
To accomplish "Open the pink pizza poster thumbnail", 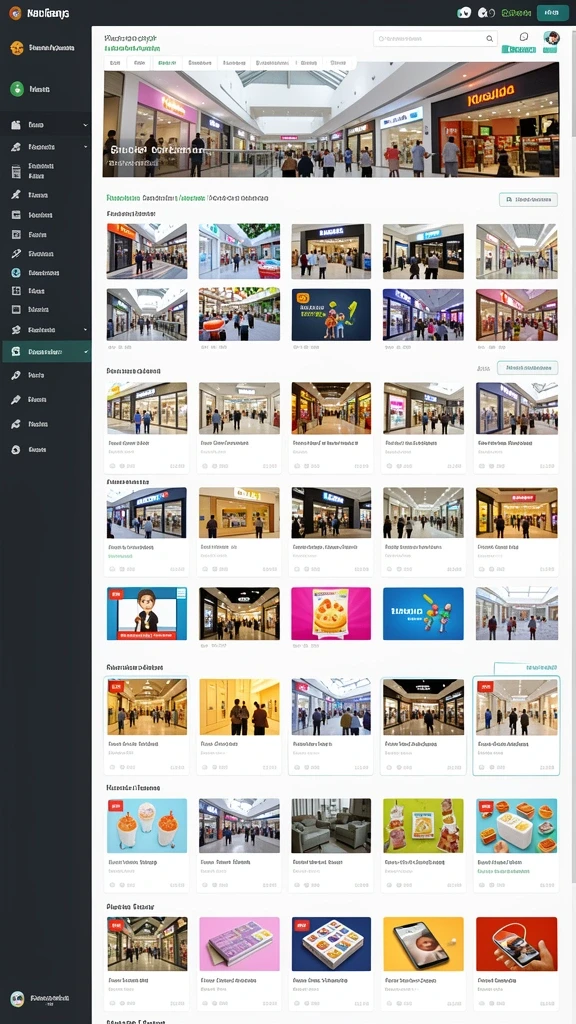I will (x=331, y=613).
